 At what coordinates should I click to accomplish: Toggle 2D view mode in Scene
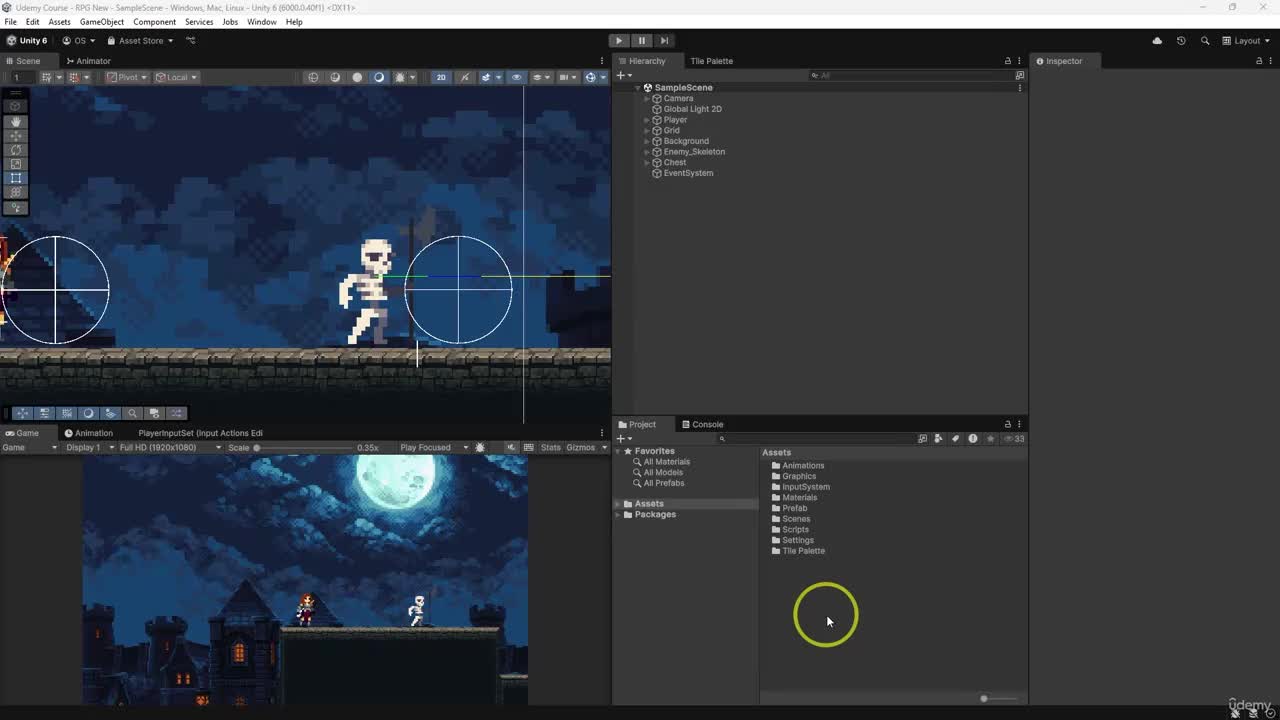pyautogui.click(x=441, y=77)
